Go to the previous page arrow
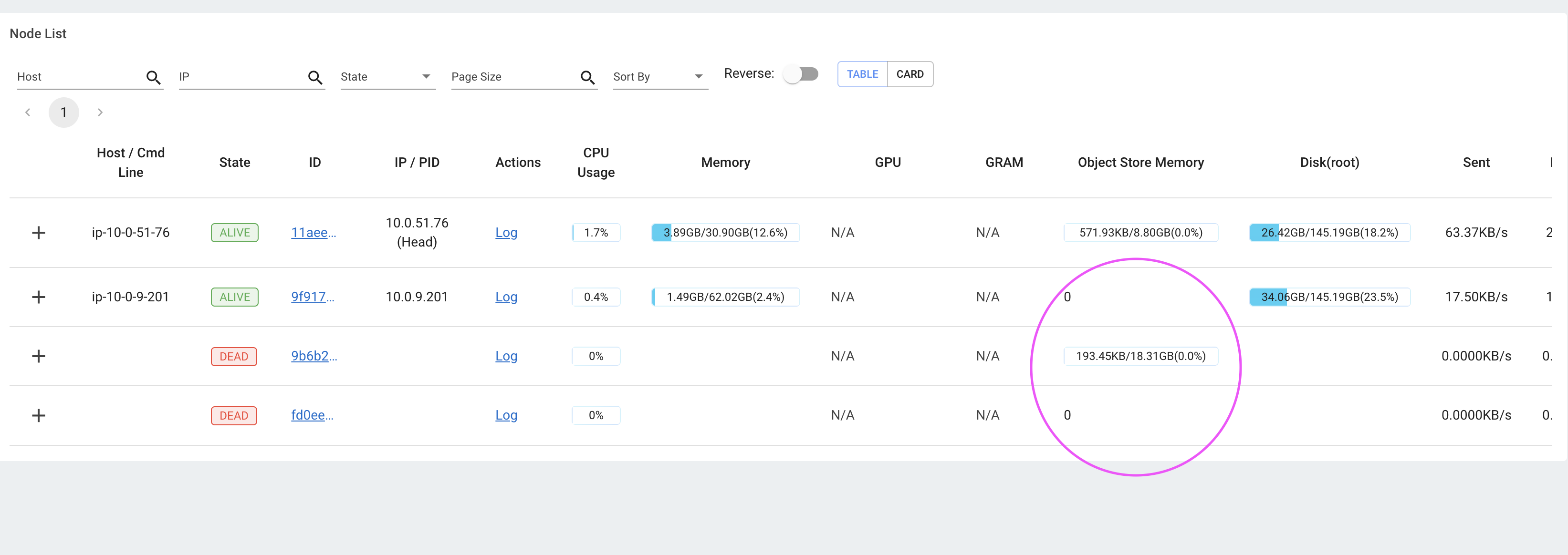Viewport: 1568px width, 555px height. click(x=28, y=113)
